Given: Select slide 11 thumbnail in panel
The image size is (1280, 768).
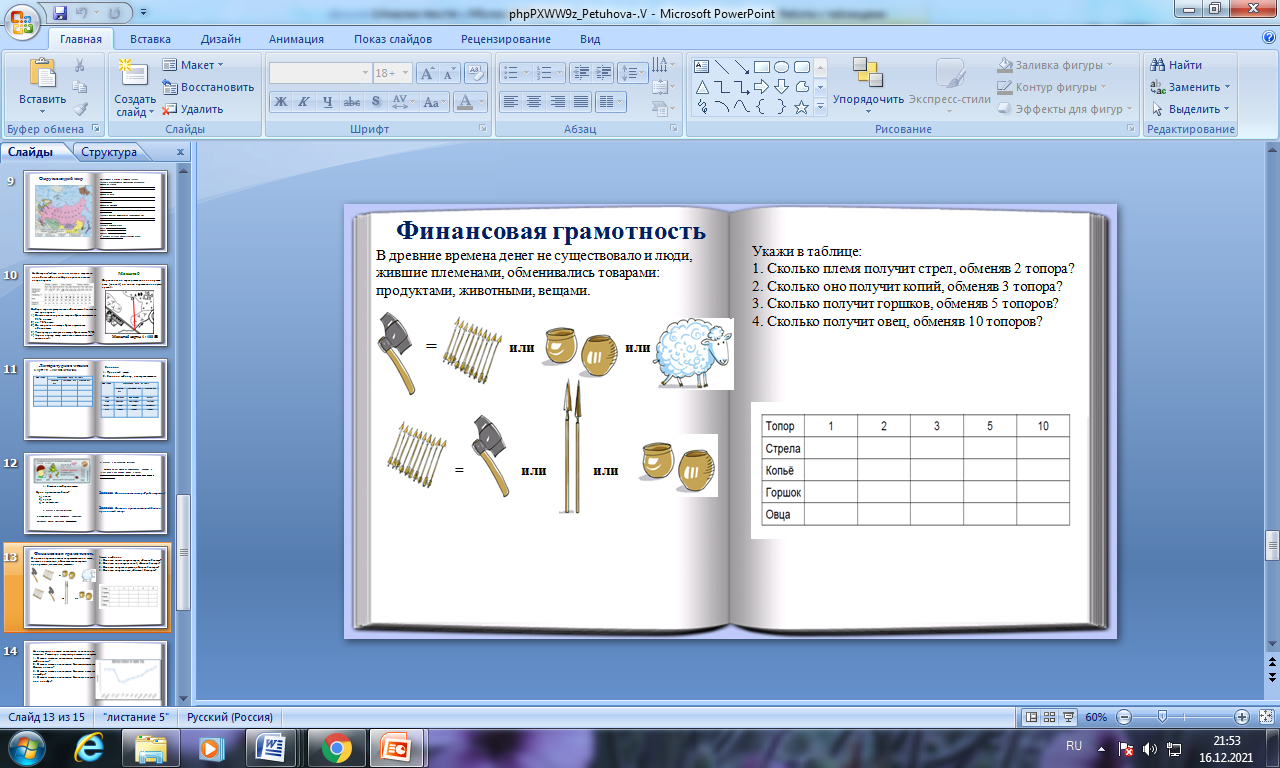Looking at the screenshot, I should (95, 399).
